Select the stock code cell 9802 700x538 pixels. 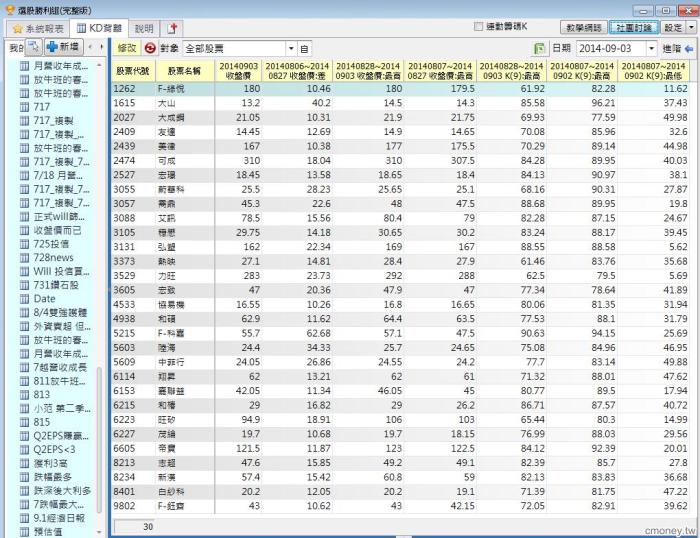(x=133, y=506)
